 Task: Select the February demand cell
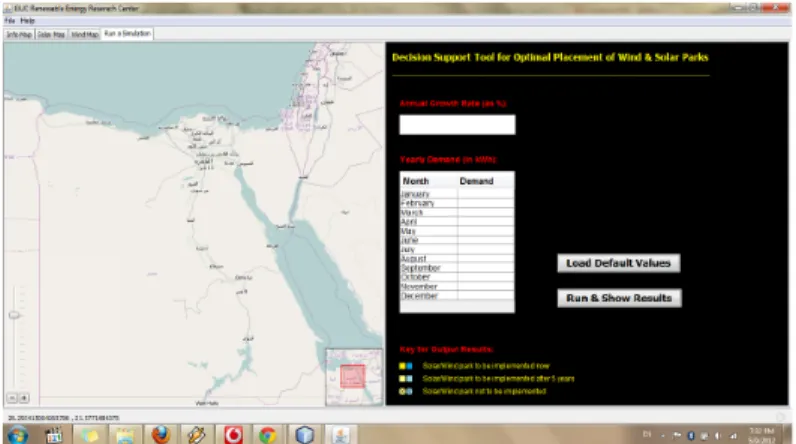point(486,203)
